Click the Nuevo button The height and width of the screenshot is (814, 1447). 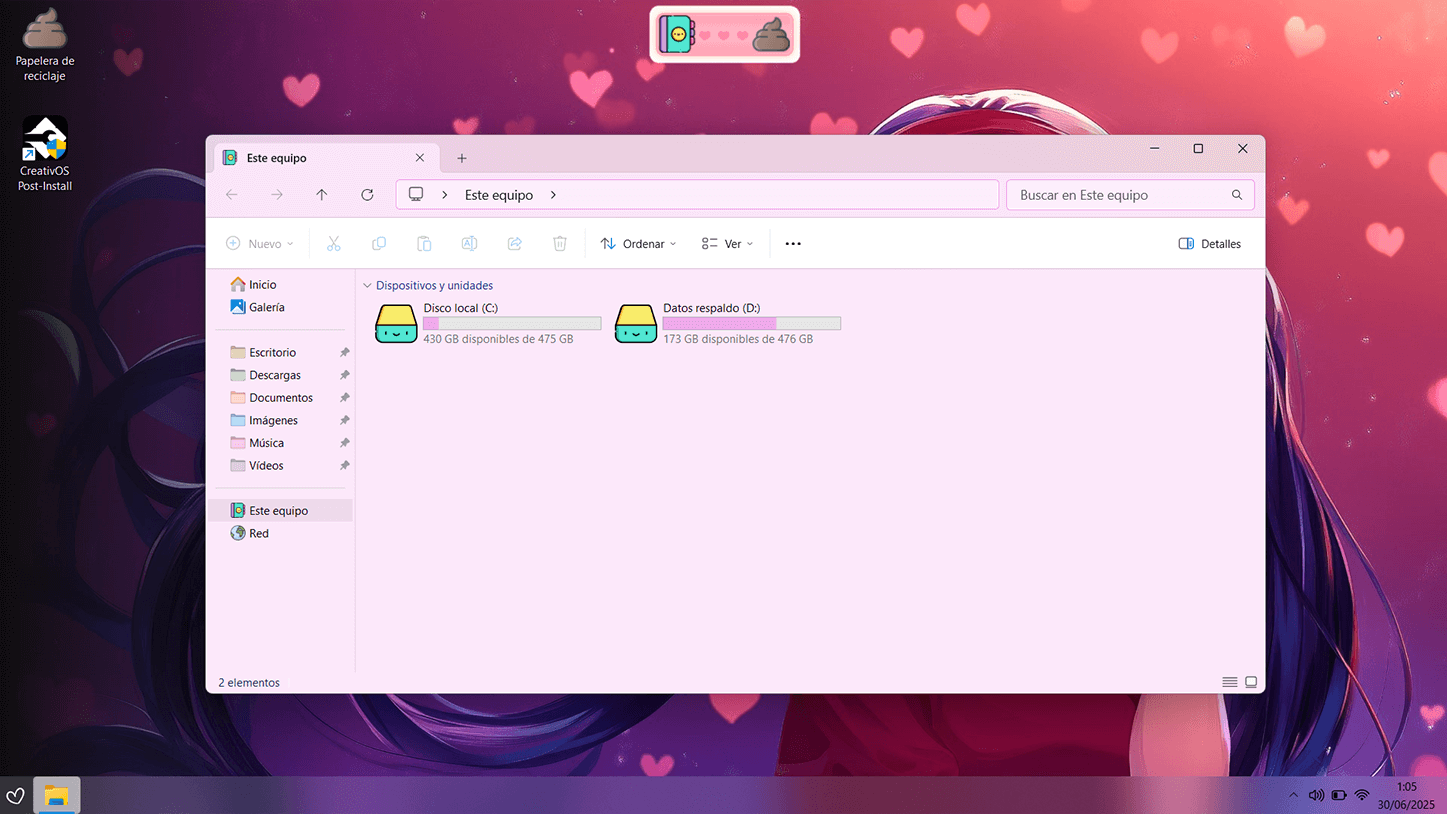pos(259,244)
